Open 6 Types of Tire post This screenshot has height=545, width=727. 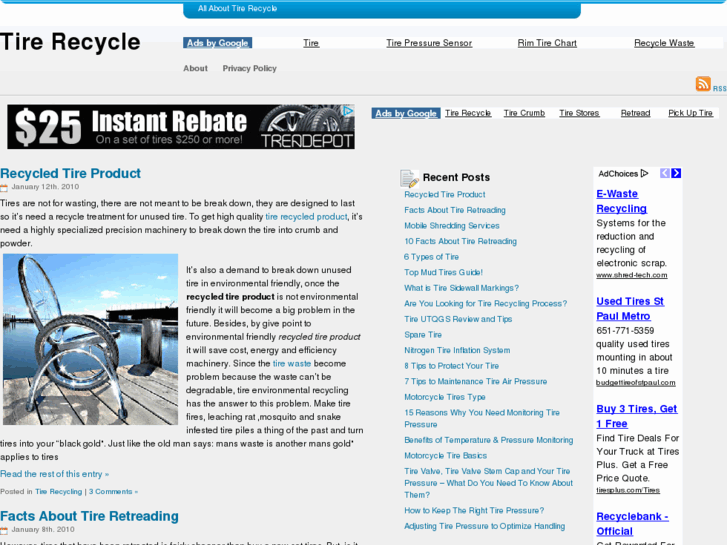431,257
